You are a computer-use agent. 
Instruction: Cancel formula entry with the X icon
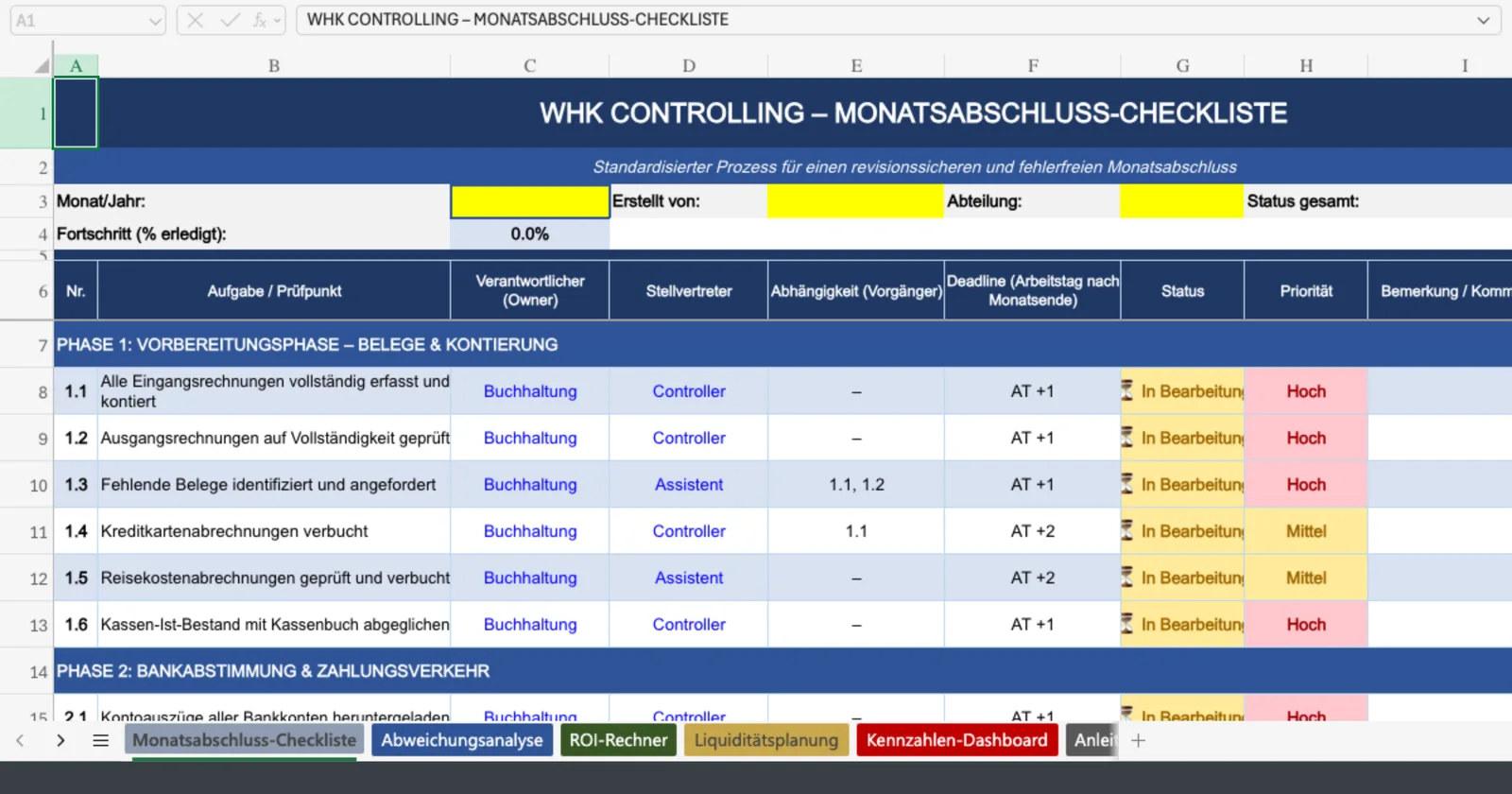tap(196, 20)
